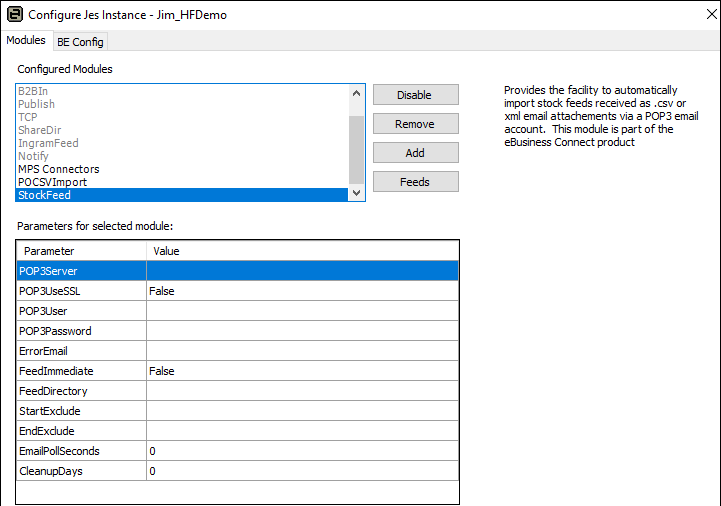Switch to the BE Config tab

(x=80, y=41)
